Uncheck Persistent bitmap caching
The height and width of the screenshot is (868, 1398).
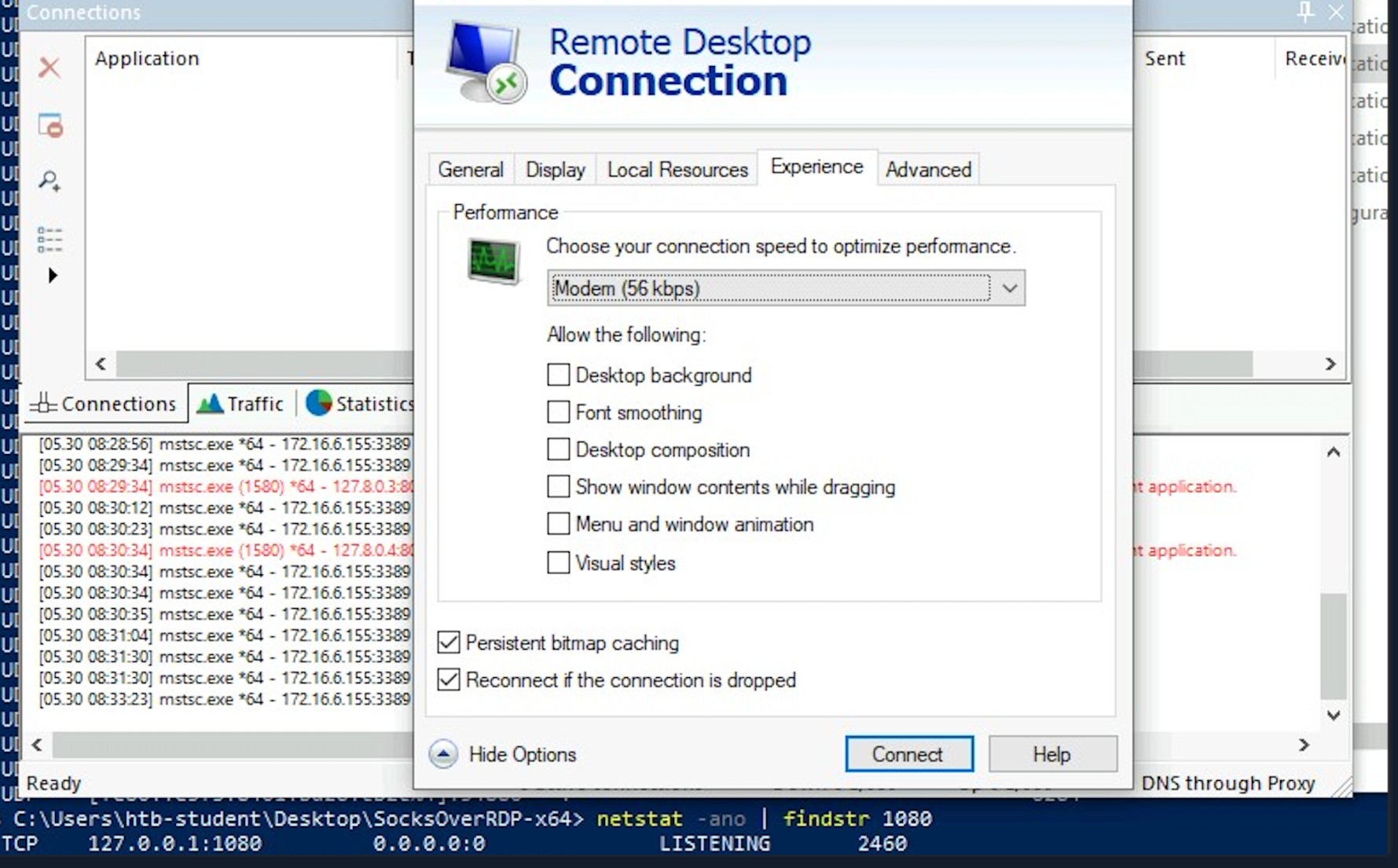tap(449, 643)
